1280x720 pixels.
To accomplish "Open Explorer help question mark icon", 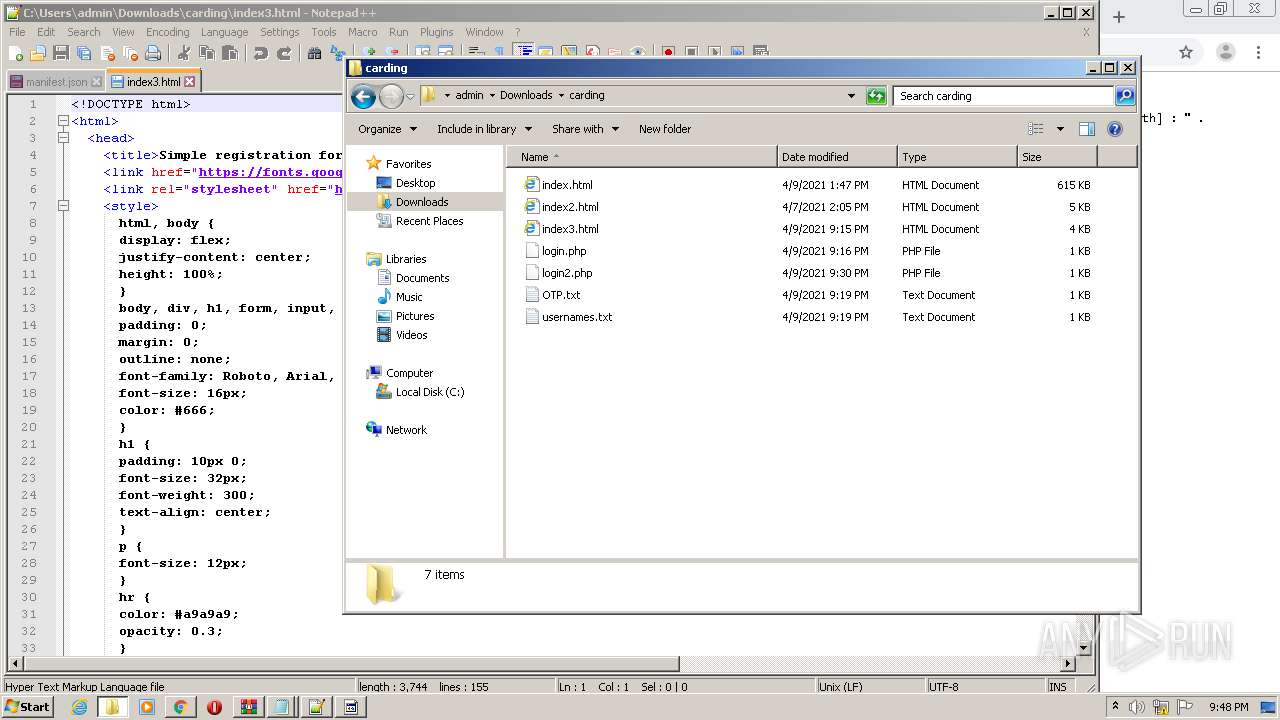I will 1115,129.
